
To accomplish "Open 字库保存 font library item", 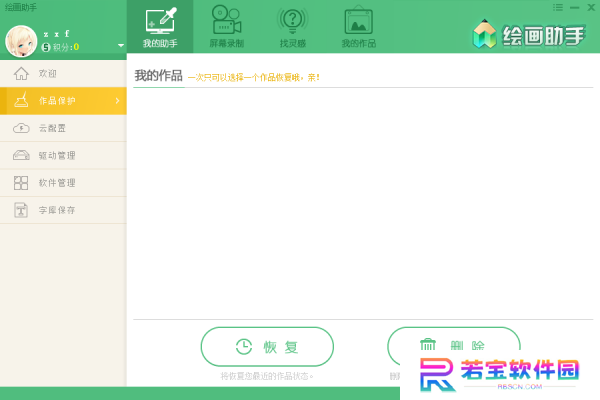I will 63,210.
